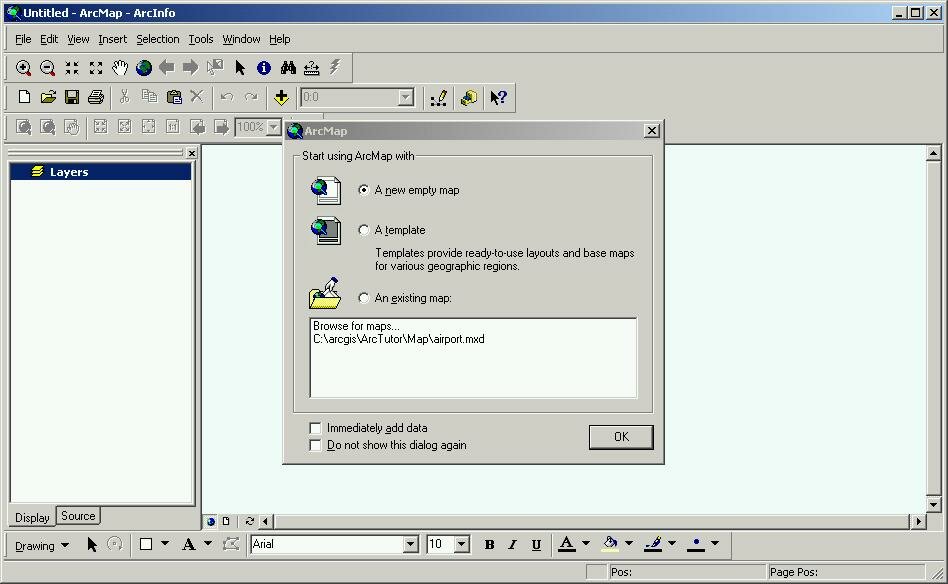Select 'An existing map' radio button

363,298
